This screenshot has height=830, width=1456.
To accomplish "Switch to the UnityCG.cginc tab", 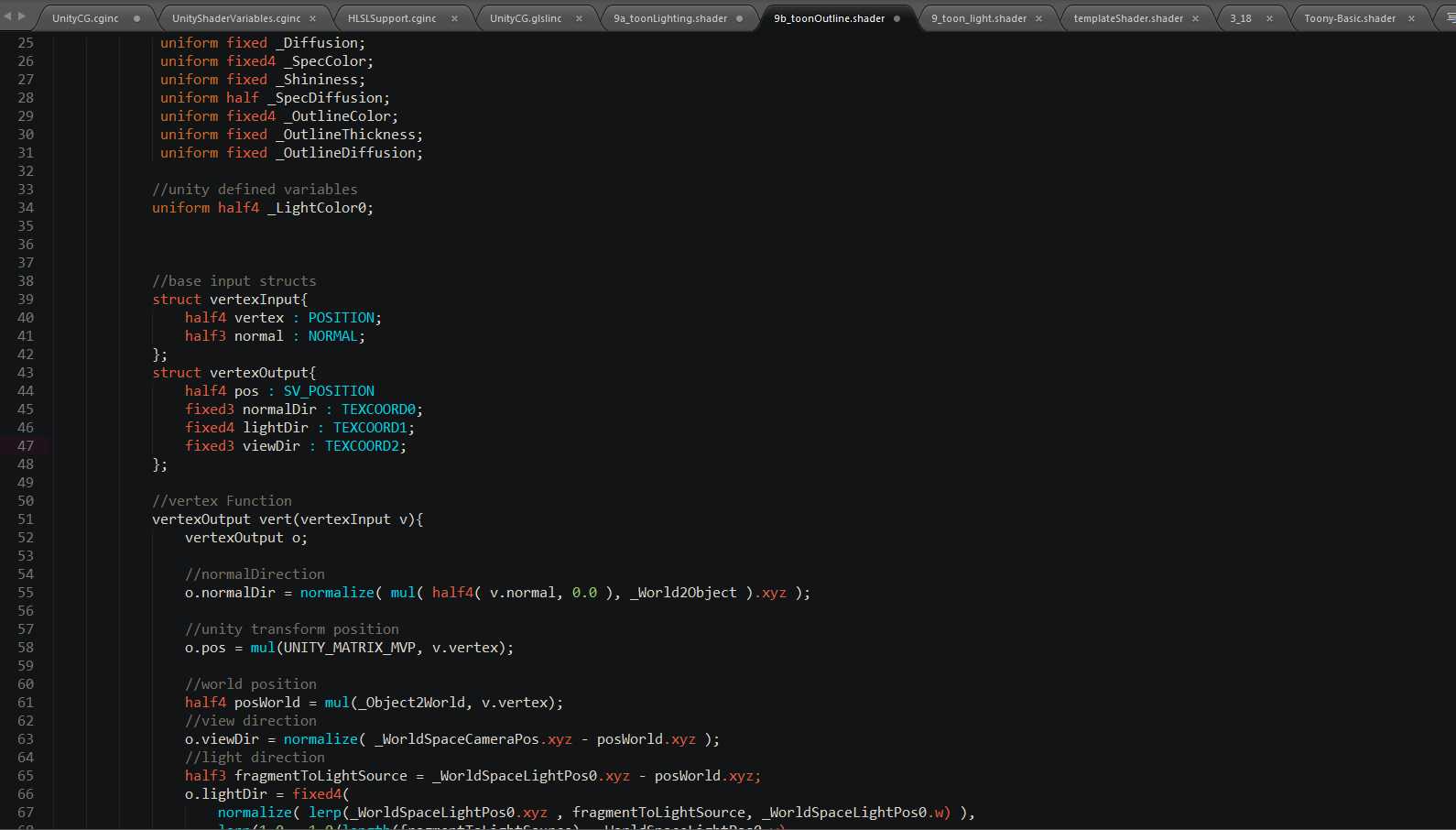I will coord(85,18).
